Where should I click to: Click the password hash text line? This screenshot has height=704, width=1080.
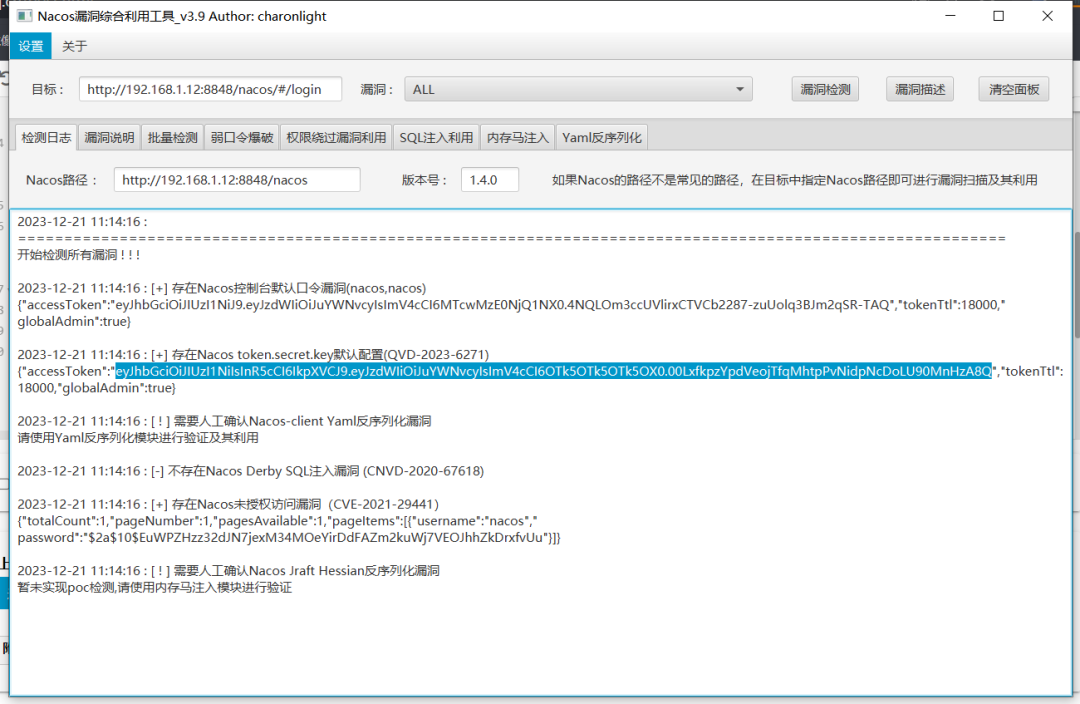pyautogui.click(x=289, y=537)
